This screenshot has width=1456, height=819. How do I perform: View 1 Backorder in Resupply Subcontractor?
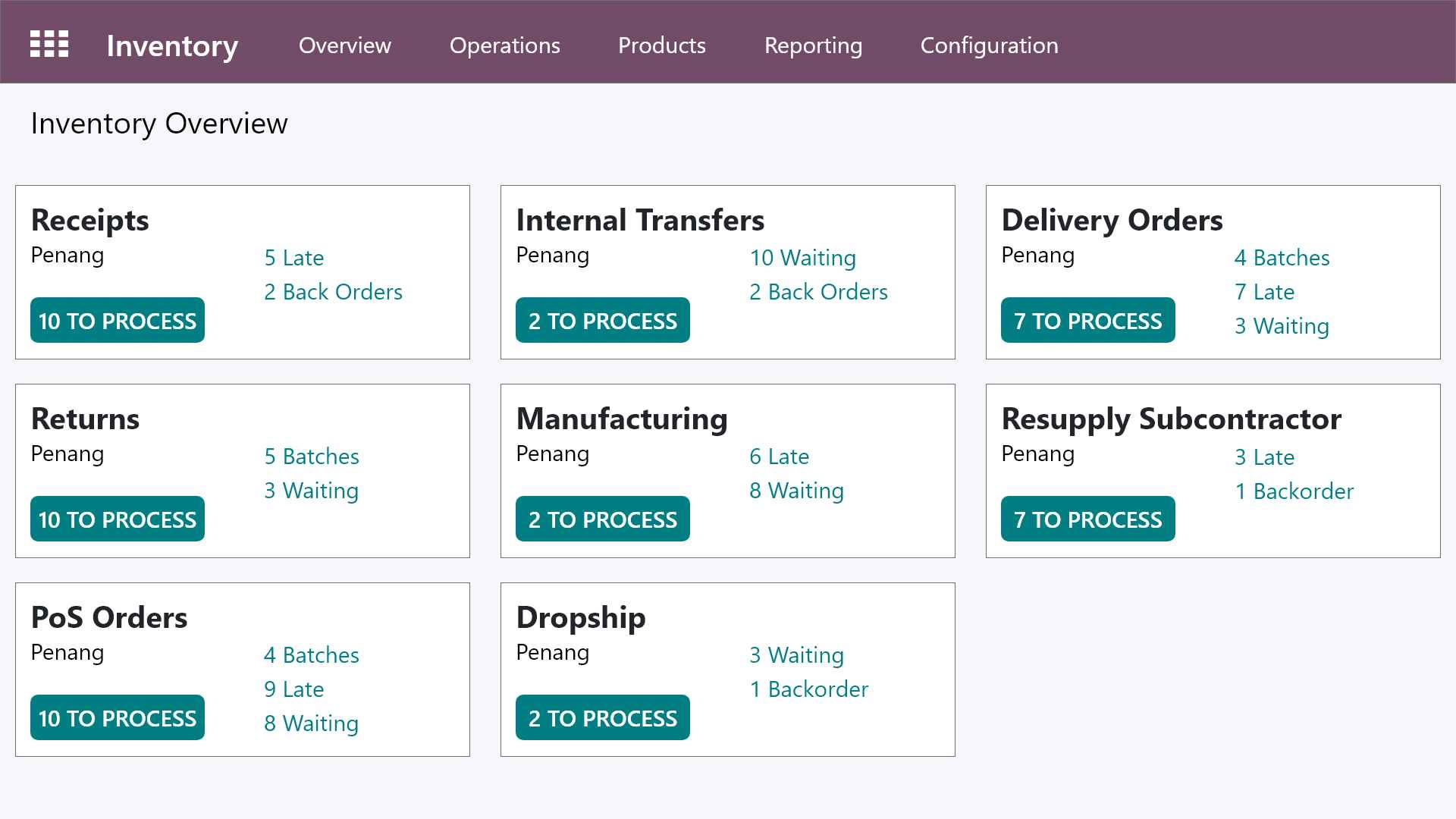(1294, 491)
